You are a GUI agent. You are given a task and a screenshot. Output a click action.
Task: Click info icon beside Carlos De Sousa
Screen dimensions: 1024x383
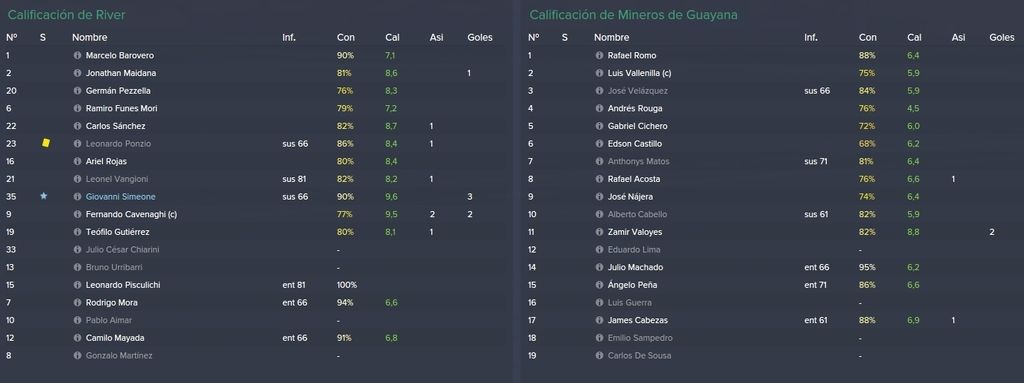coord(600,356)
